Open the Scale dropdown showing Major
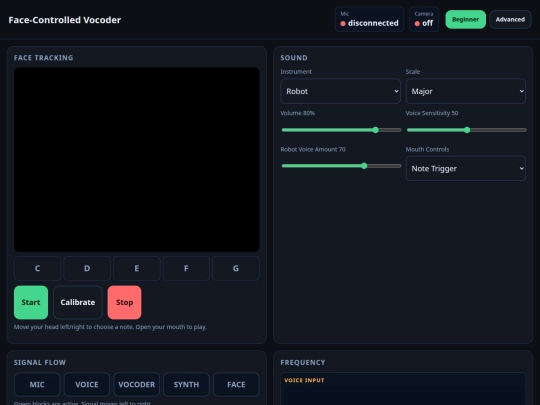This screenshot has height=405, width=540. (x=466, y=91)
